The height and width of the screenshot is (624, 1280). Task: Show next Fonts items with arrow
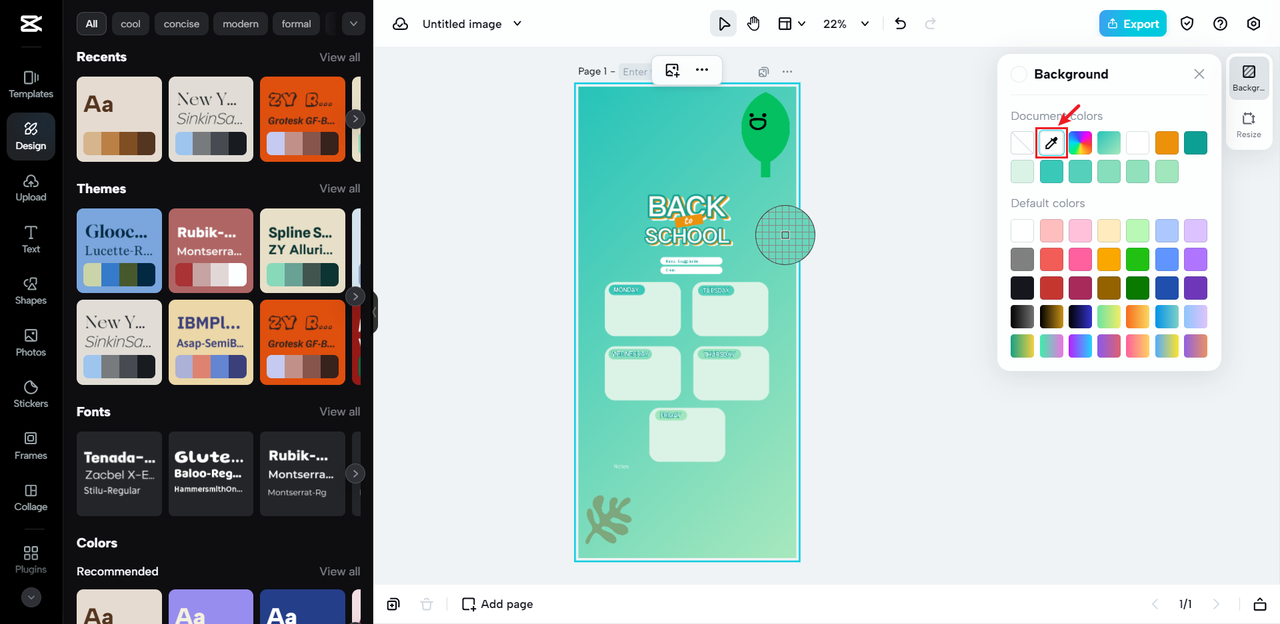[355, 474]
